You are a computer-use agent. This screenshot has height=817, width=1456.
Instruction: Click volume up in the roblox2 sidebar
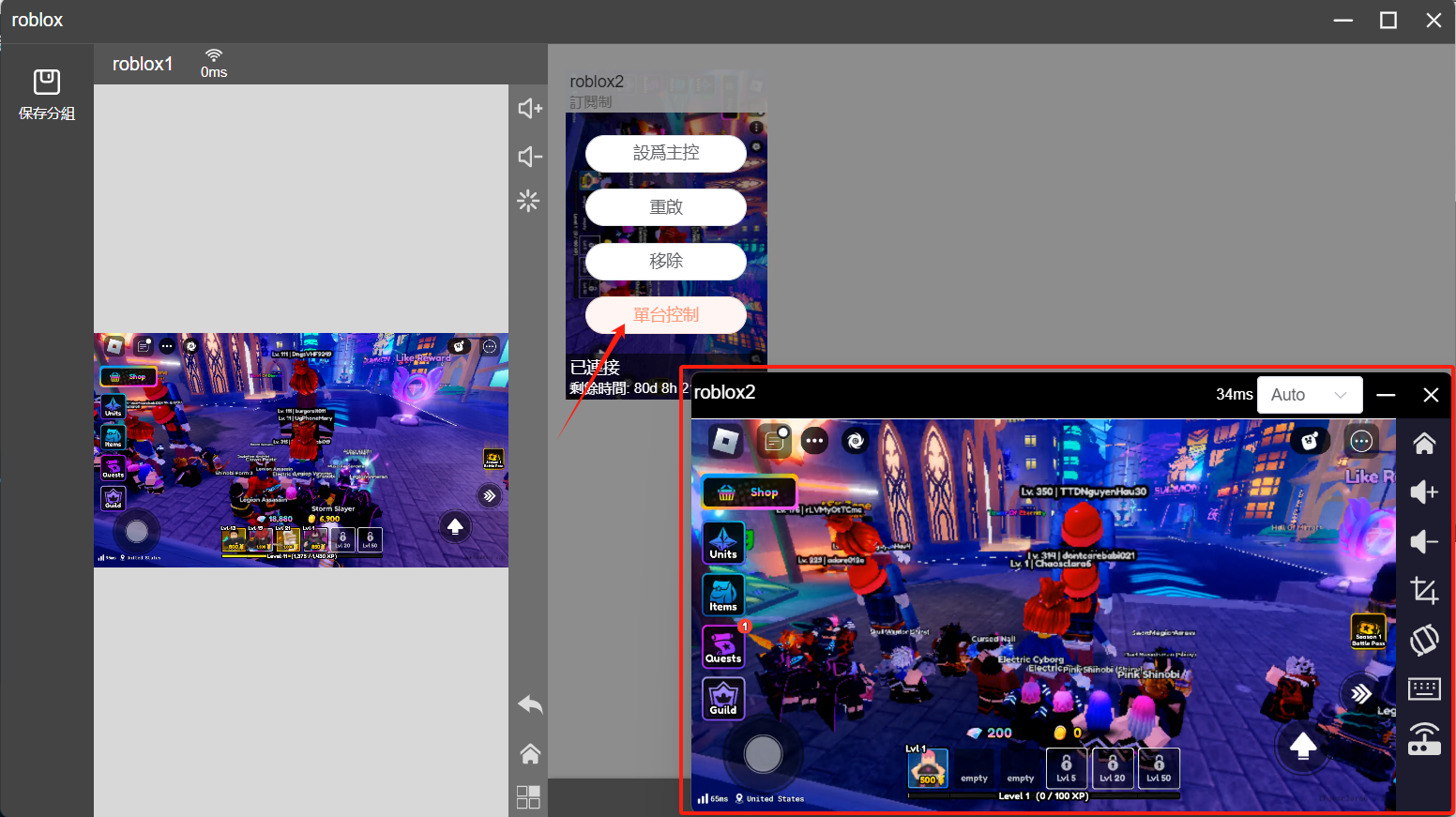tap(1424, 492)
